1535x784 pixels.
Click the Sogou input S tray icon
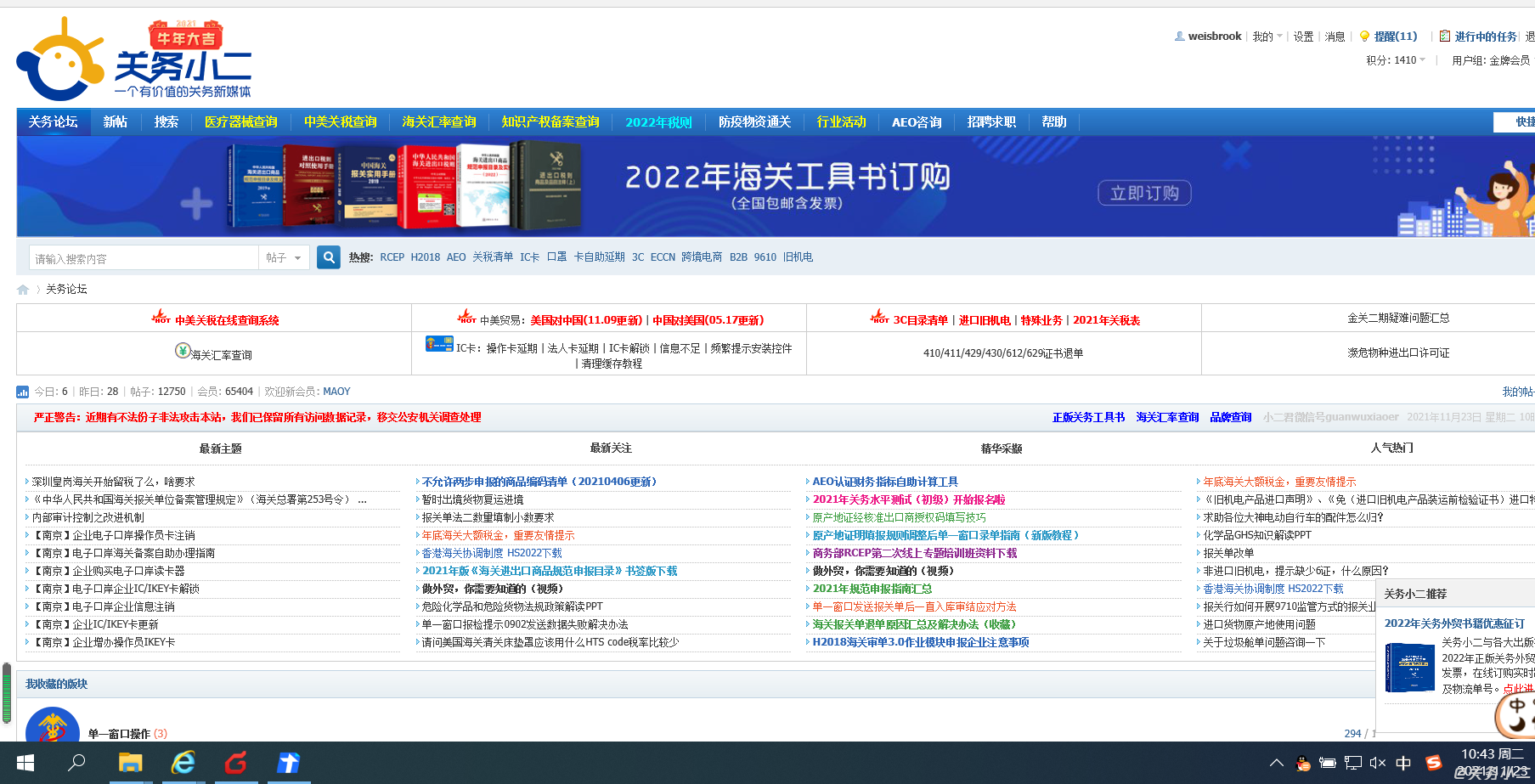coord(1434,763)
